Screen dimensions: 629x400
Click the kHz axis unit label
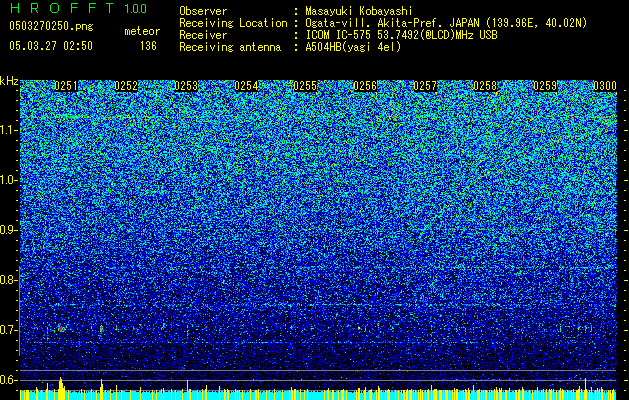point(9,81)
